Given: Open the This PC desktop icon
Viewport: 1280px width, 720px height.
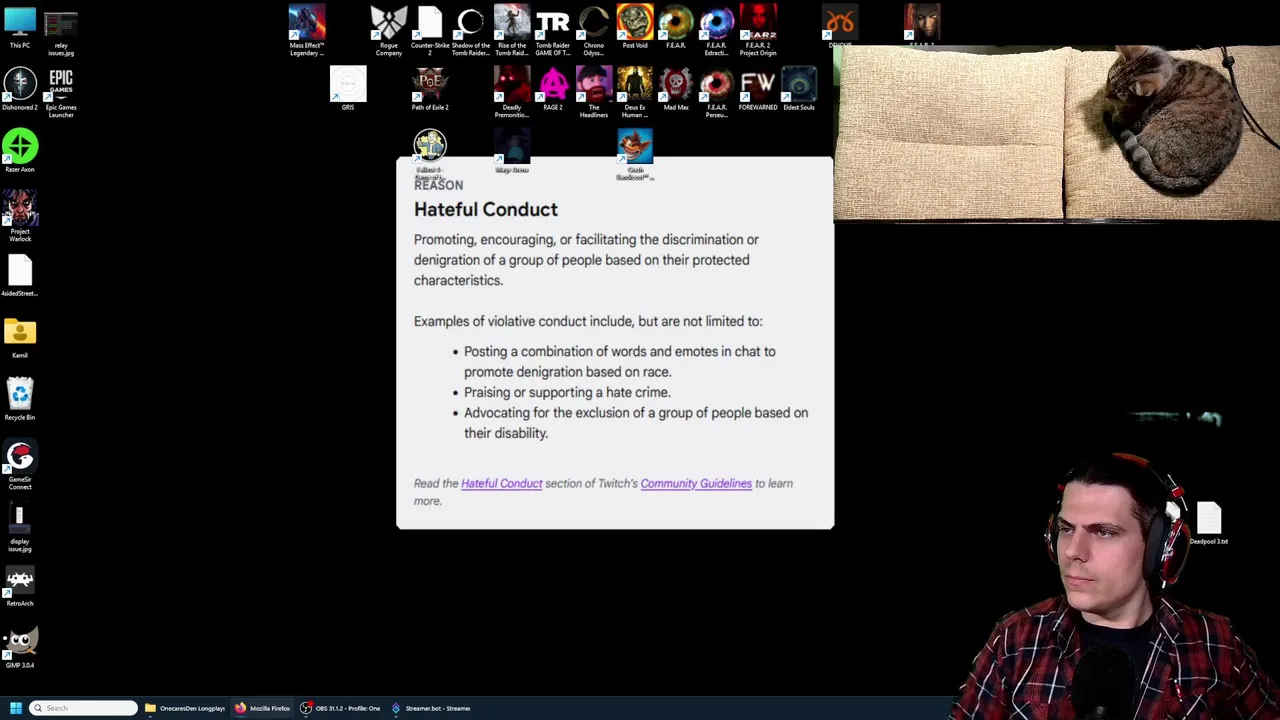Looking at the screenshot, I should pyautogui.click(x=20, y=28).
